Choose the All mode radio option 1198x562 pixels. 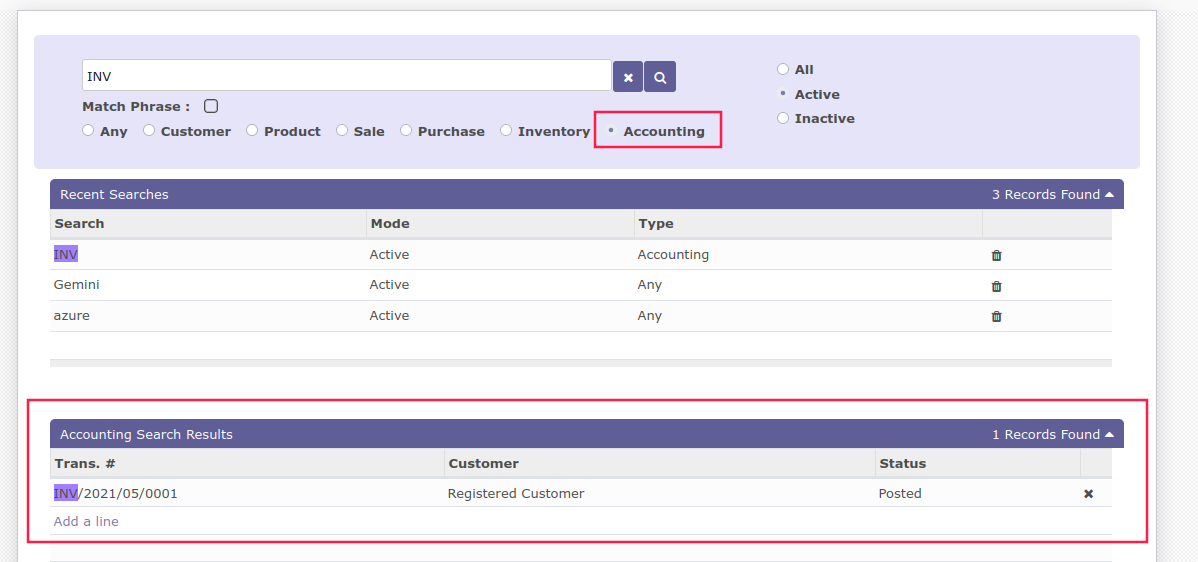click(x=783, y=69)
